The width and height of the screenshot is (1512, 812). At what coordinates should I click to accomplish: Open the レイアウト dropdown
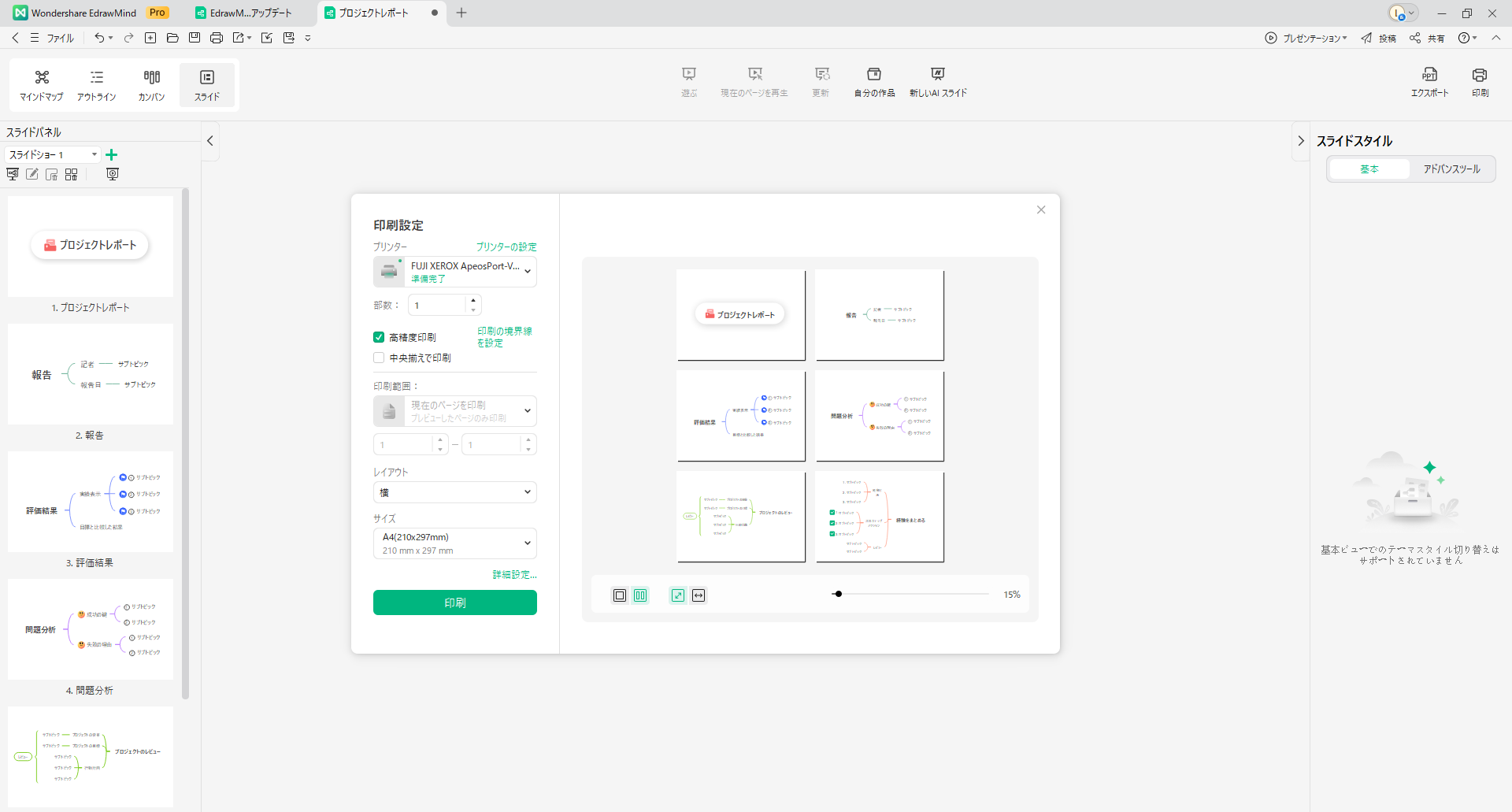point(454,492)
